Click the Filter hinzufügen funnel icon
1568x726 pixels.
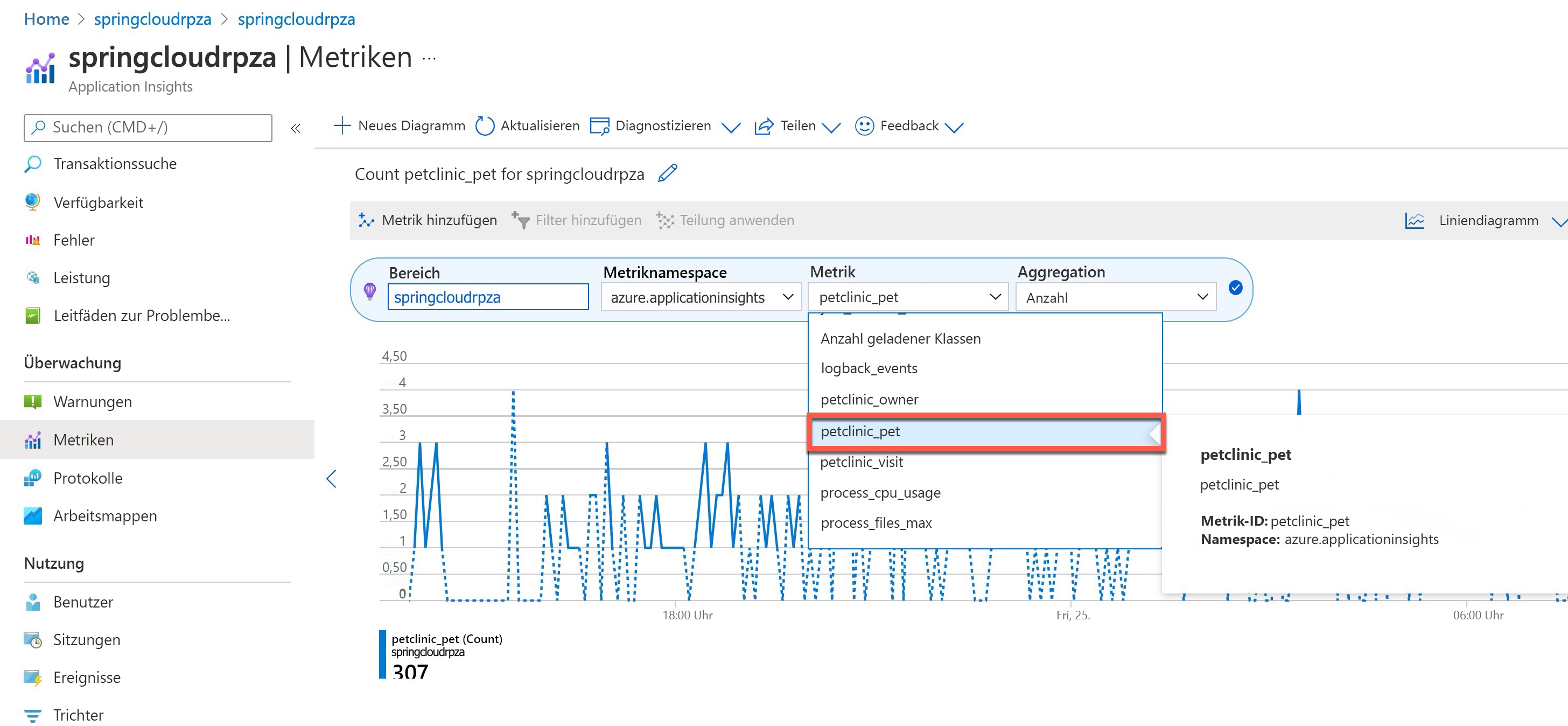tap(521, 220)
